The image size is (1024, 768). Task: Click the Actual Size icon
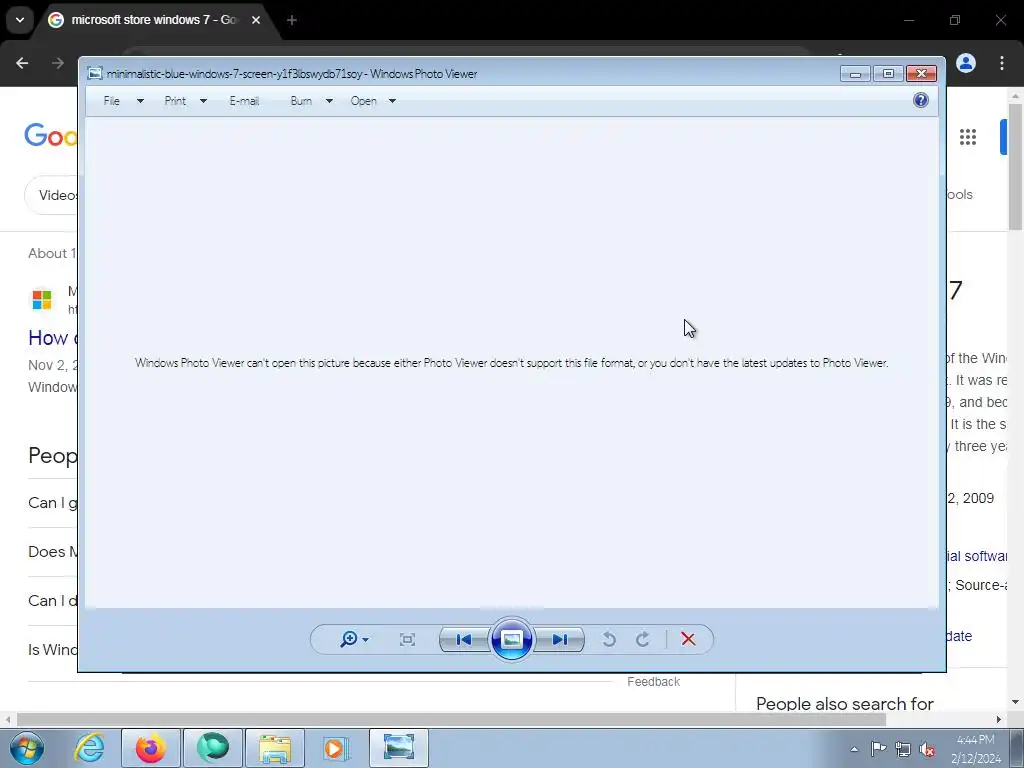[x=408, y=639]
